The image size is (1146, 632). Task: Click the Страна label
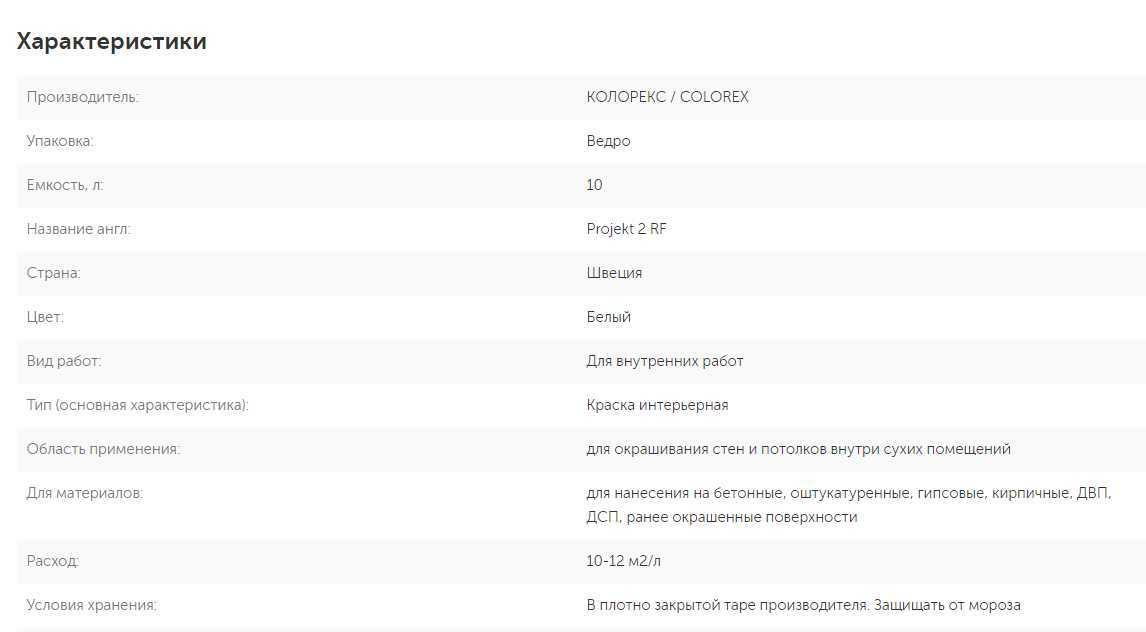coord(53,273)
